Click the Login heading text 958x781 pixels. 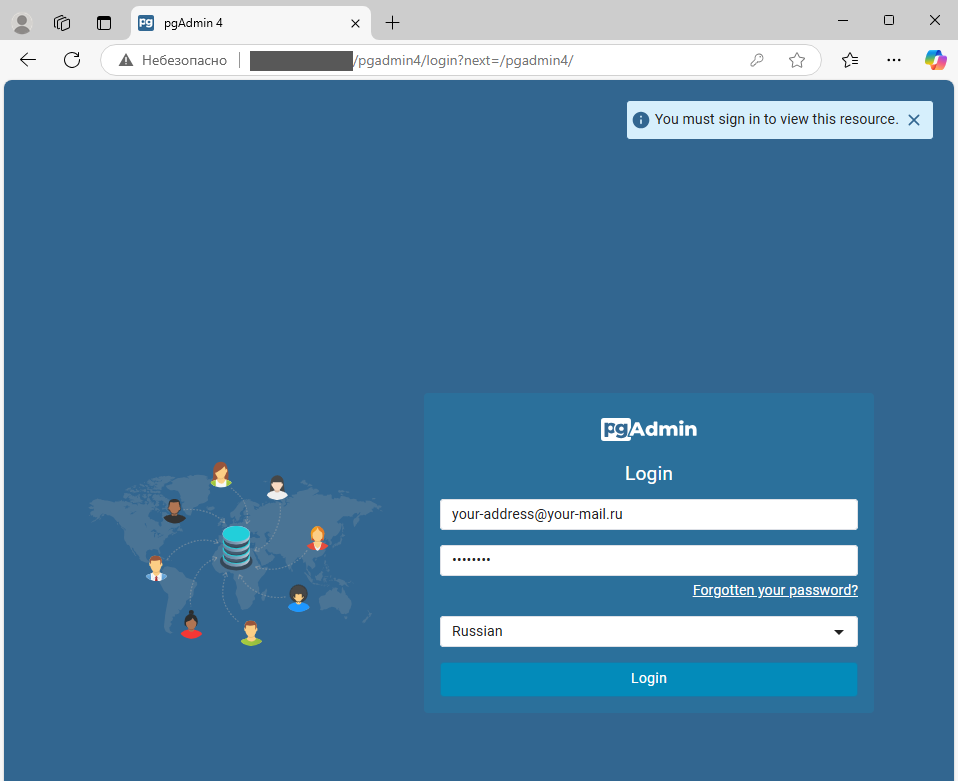[x=649, y=474]
